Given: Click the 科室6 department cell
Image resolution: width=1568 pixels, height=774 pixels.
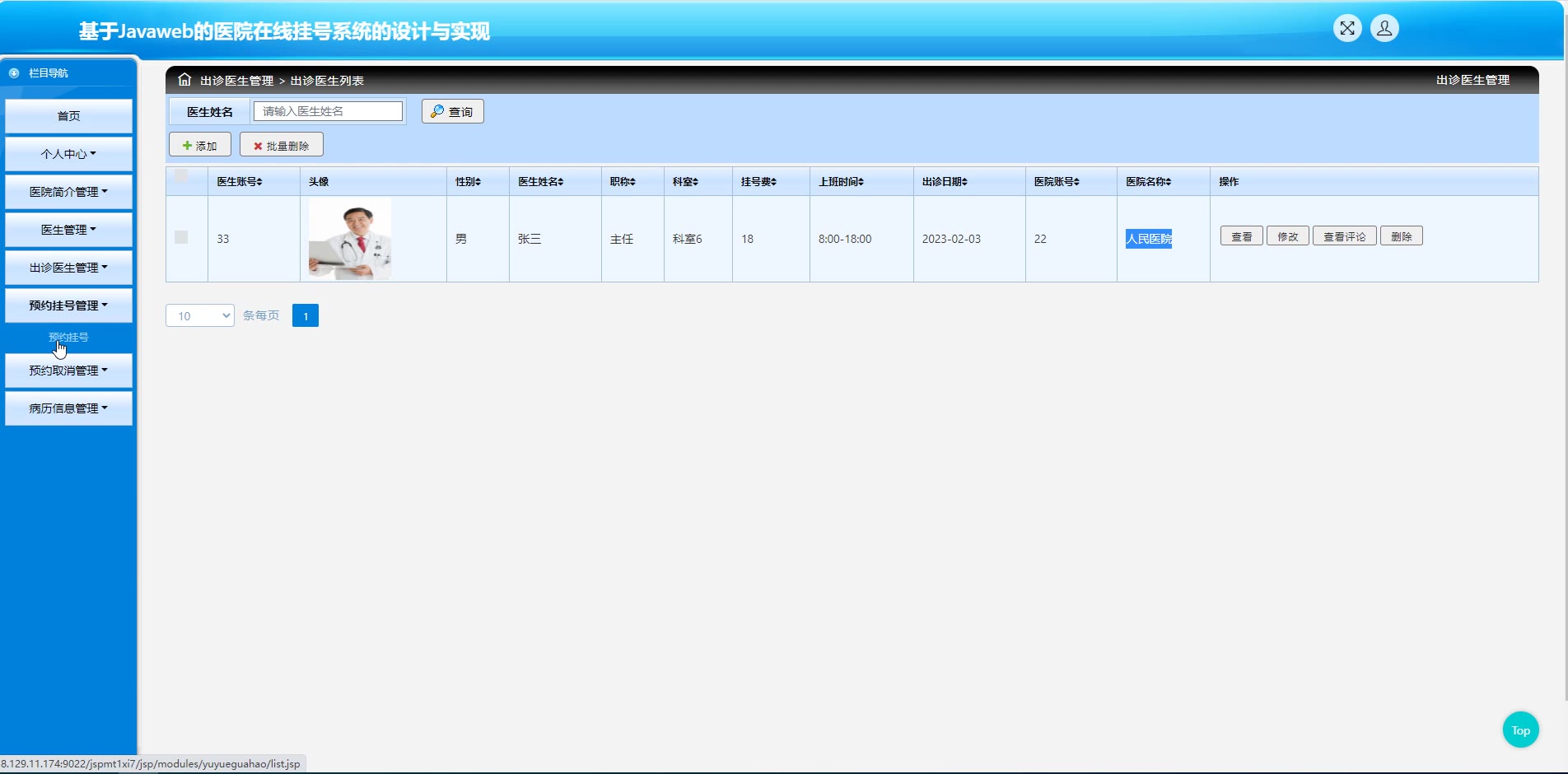Looking at the screenshot, I should pos(688,239).
